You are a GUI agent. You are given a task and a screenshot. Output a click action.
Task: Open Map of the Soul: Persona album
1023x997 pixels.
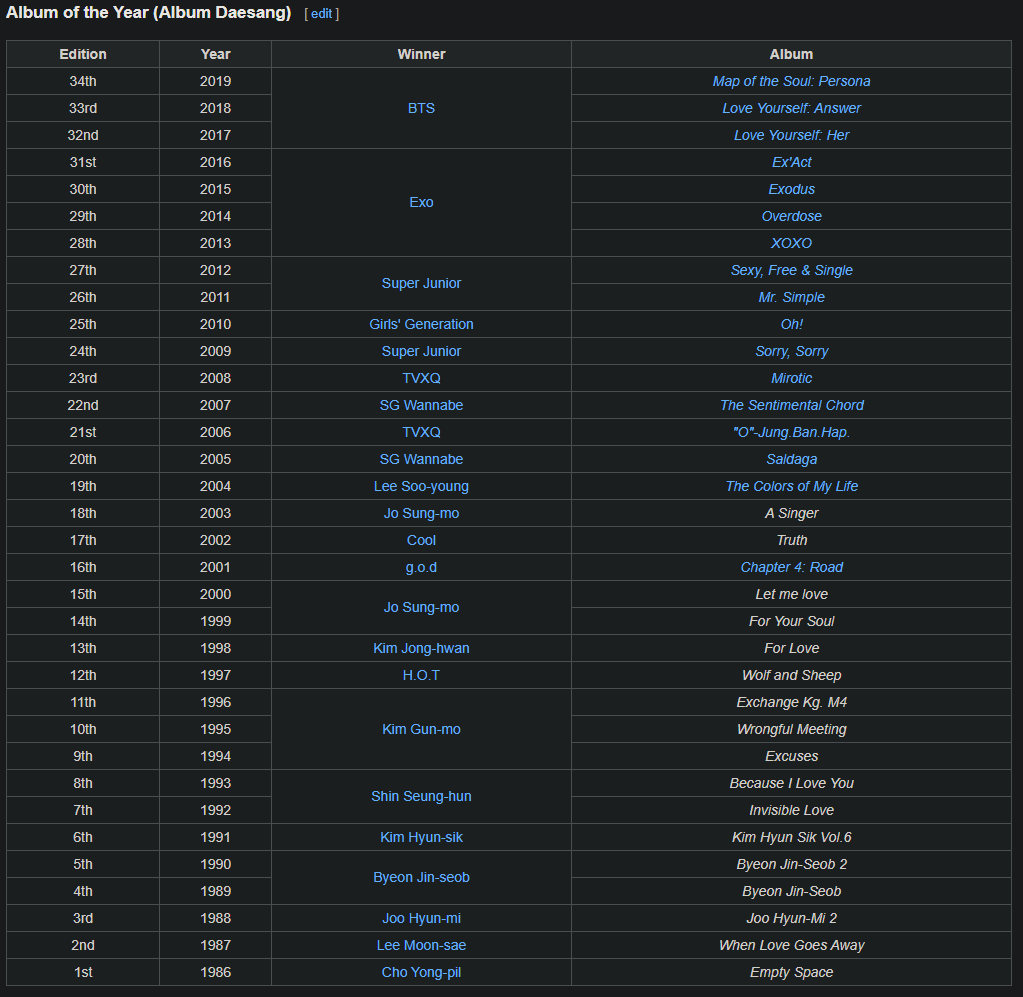pos(791,82)
